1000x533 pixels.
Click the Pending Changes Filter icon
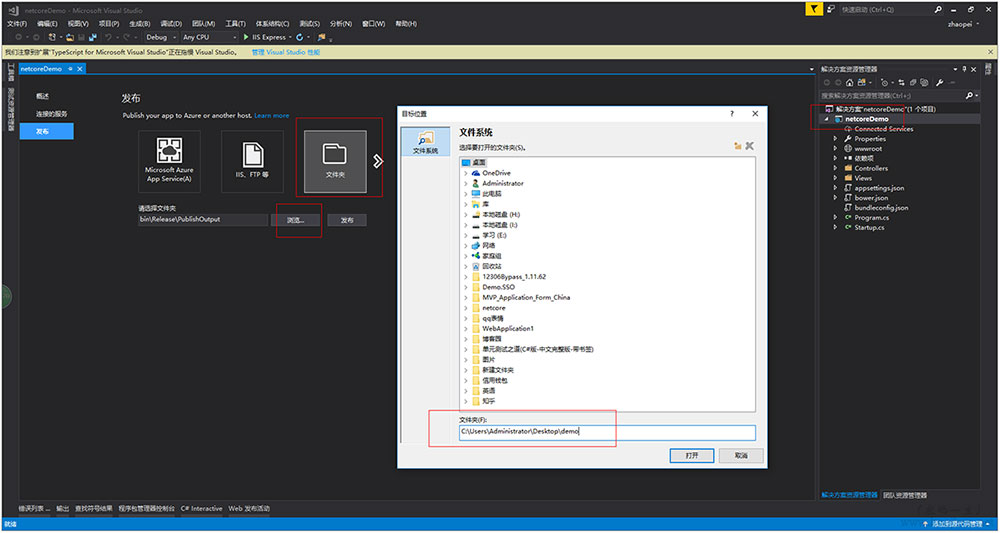pyautogui.click(x=883, y=82)
